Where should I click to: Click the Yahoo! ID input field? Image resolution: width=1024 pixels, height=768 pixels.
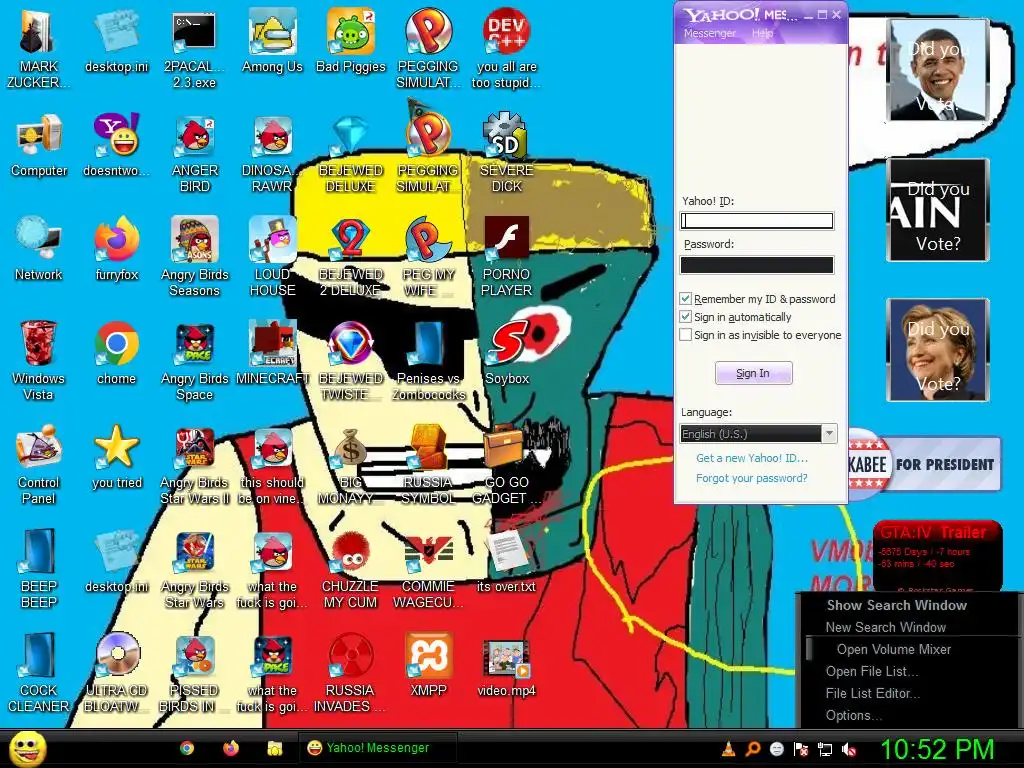pos(757,221)
